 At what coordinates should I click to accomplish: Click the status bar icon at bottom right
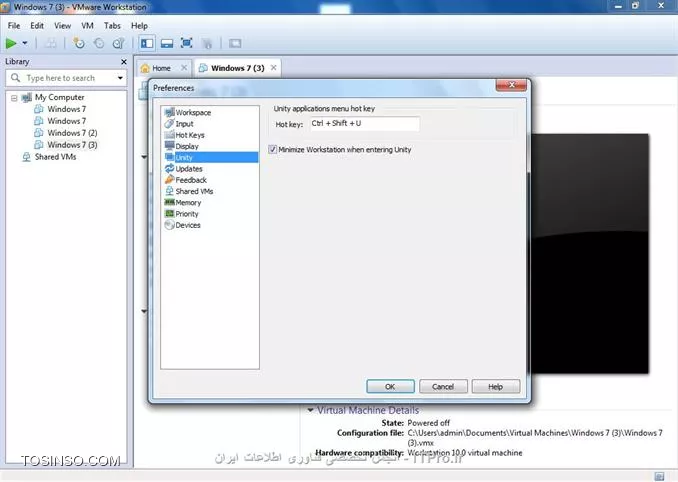point(659,476)
